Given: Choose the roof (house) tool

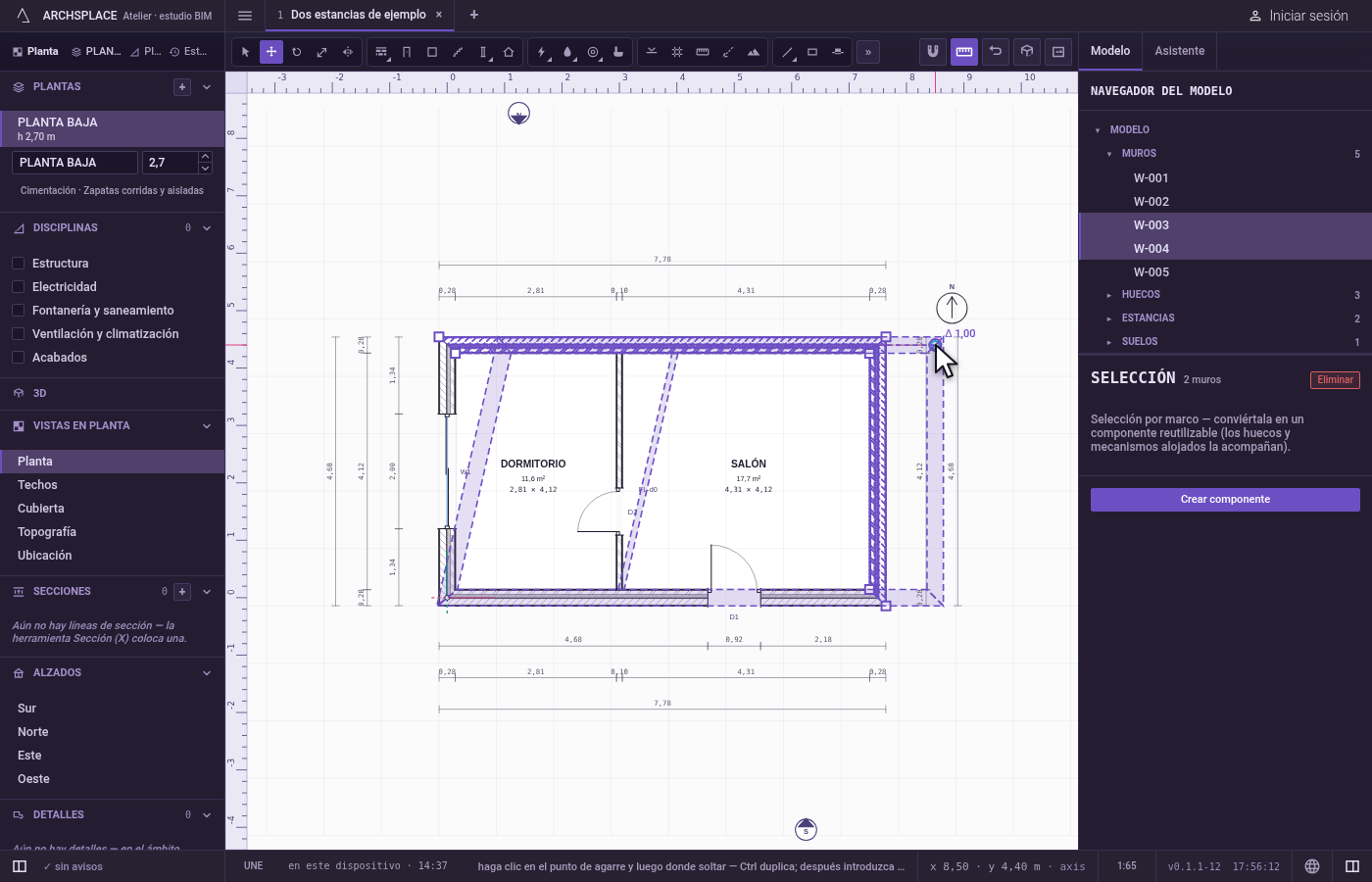Looking at the screenshot, I should [509, 52].
